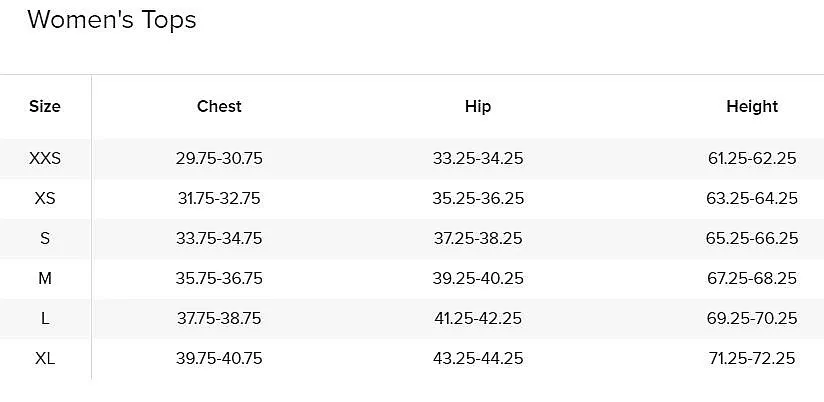This screenshot has height=402, width=824.
Task: Click the S size row label
Action: pos(45,238)
